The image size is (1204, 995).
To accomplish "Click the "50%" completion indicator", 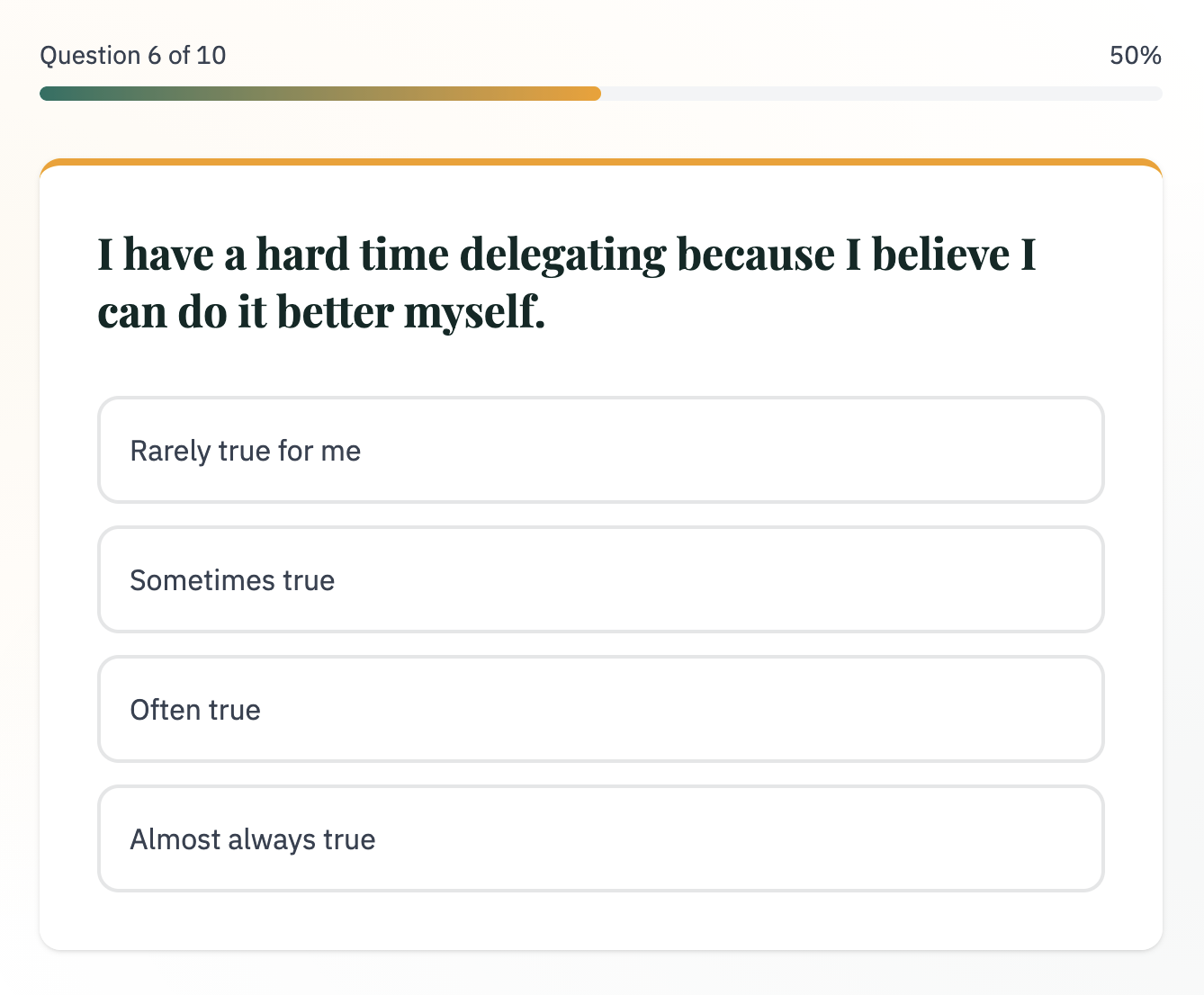I will 1136,55.
